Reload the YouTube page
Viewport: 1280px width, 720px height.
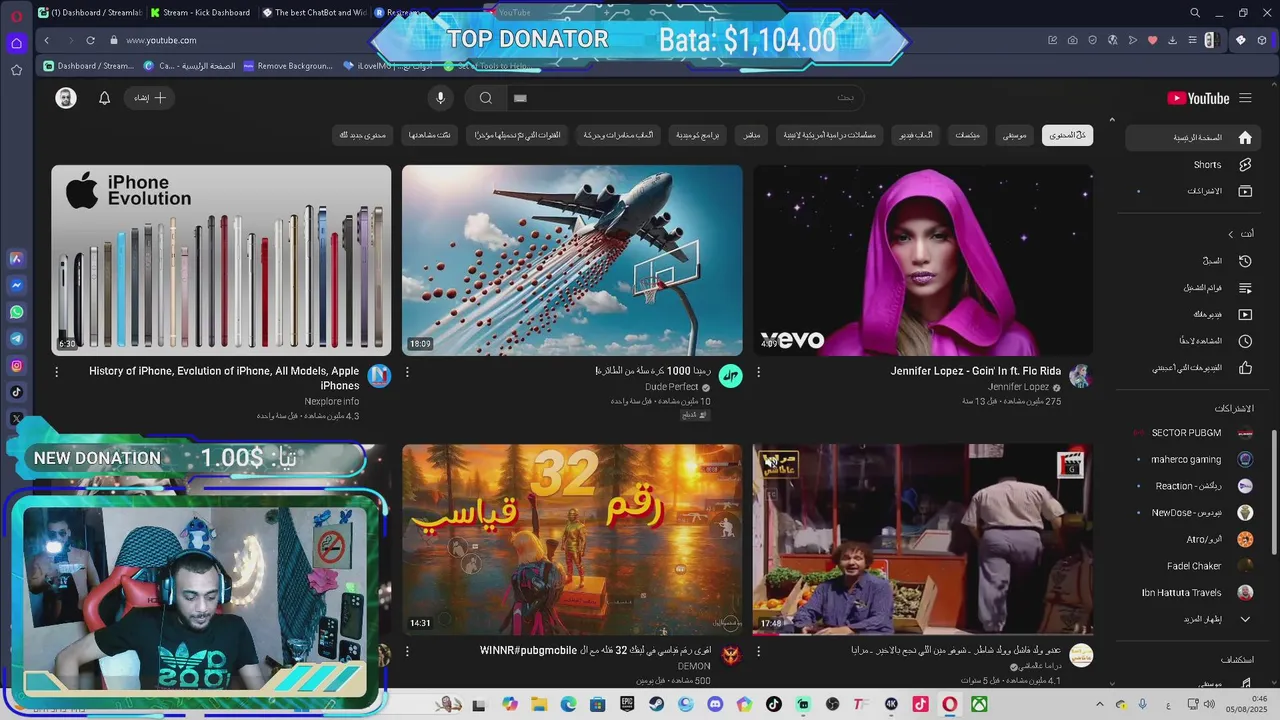click(x=90, y=40)
